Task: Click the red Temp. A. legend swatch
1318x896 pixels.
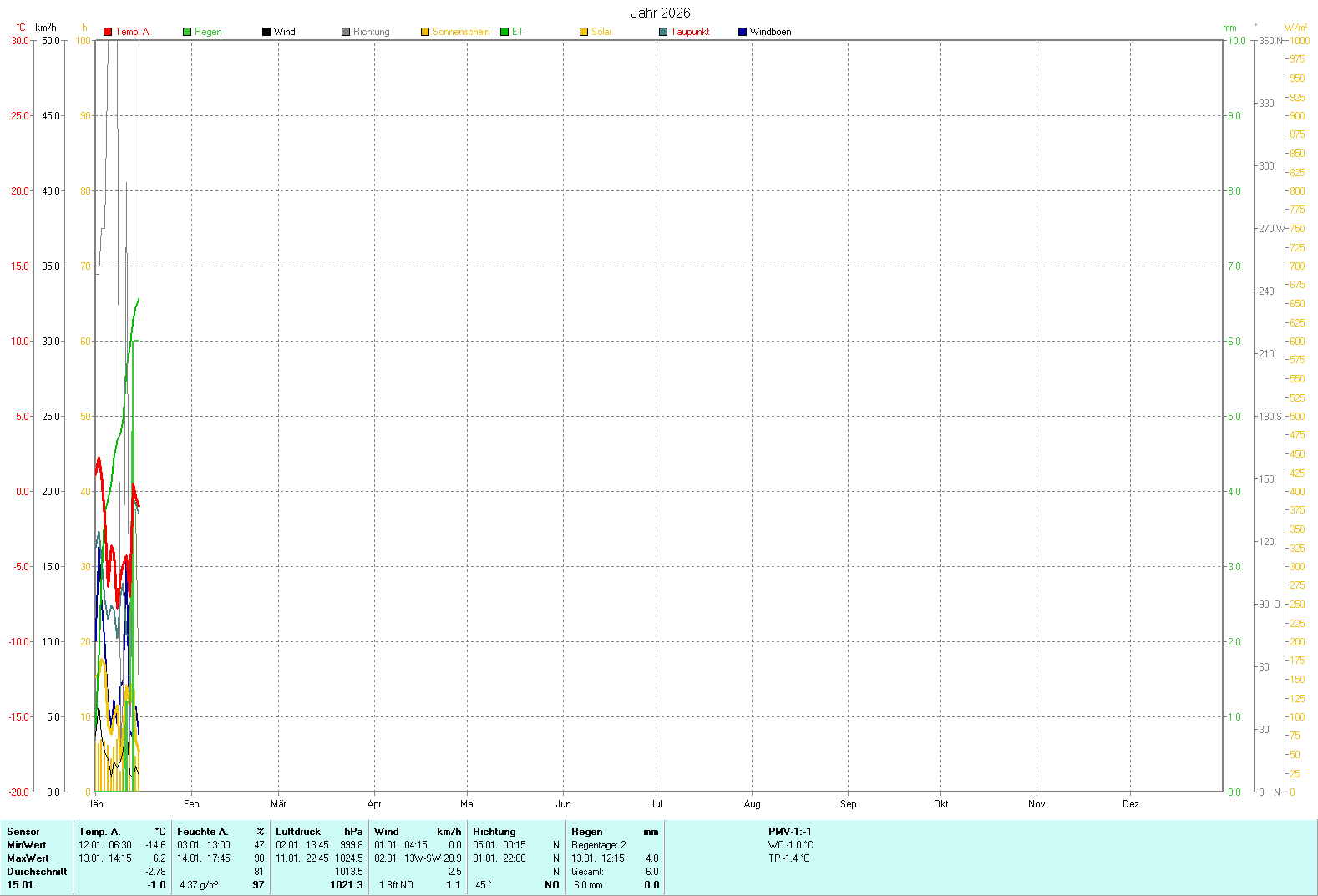Action: (x=108, y=32)
